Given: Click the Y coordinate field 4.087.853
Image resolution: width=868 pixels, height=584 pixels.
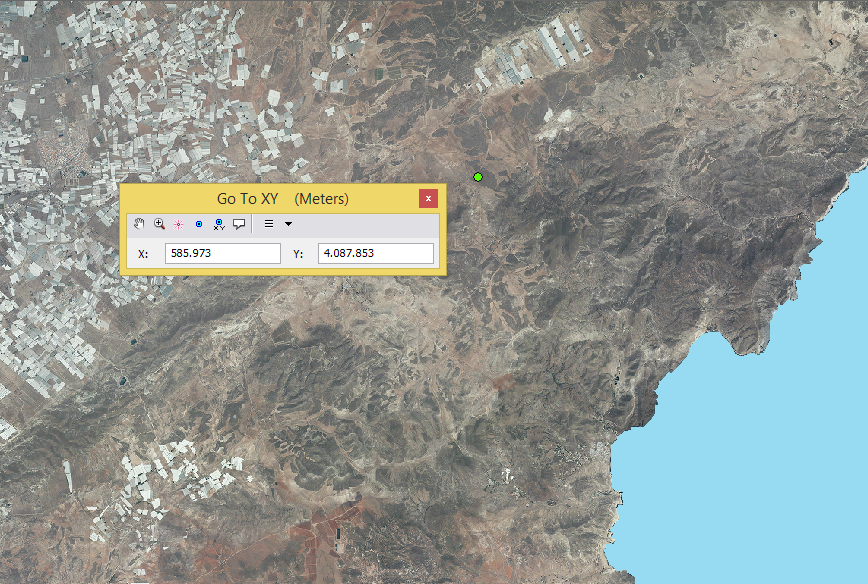Looking at the screenshot, I should [x=376, y=254].
